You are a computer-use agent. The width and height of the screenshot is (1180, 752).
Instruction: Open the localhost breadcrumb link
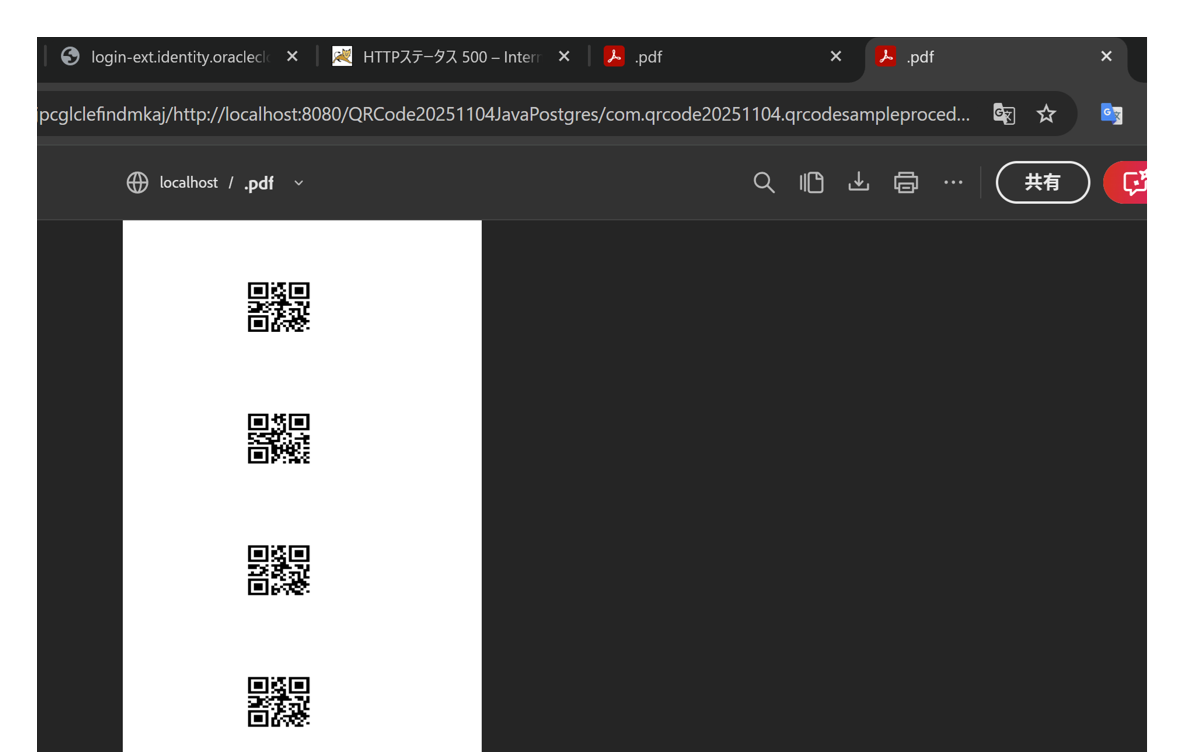click(188, 182)
